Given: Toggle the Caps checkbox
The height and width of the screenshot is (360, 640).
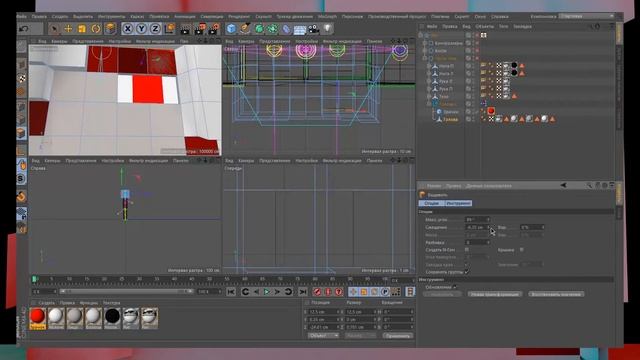Looking at the screenshot, I should tap(522, 249).
